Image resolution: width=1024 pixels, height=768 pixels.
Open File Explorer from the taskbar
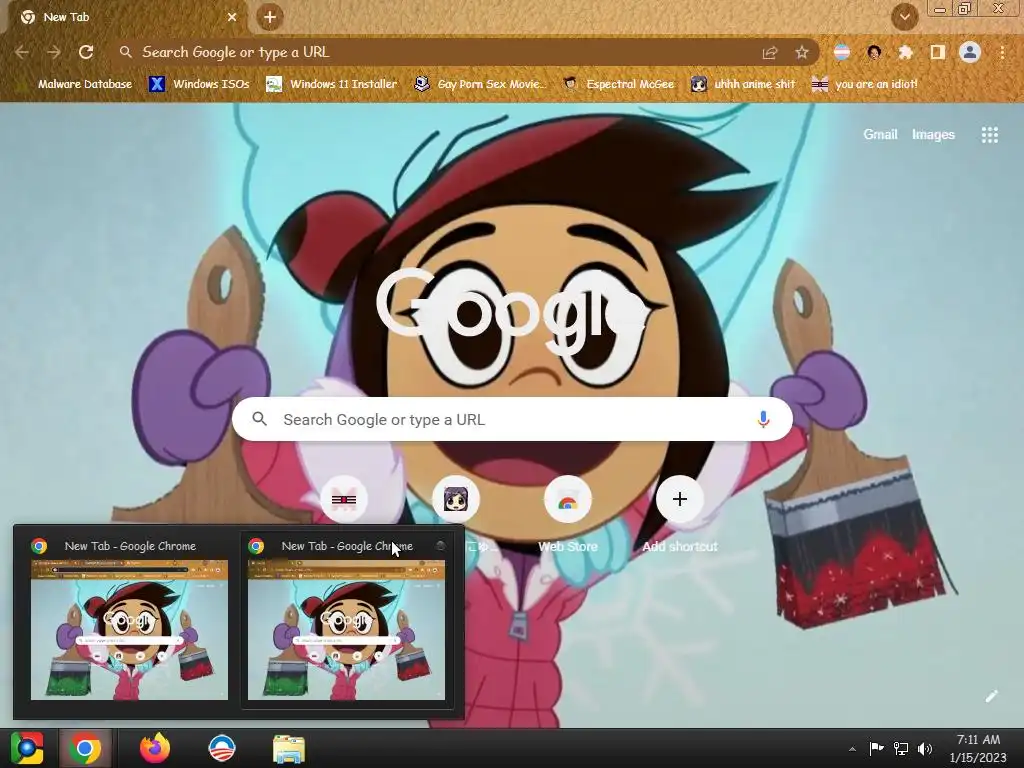pyautogui.click(x=289, y=749)
